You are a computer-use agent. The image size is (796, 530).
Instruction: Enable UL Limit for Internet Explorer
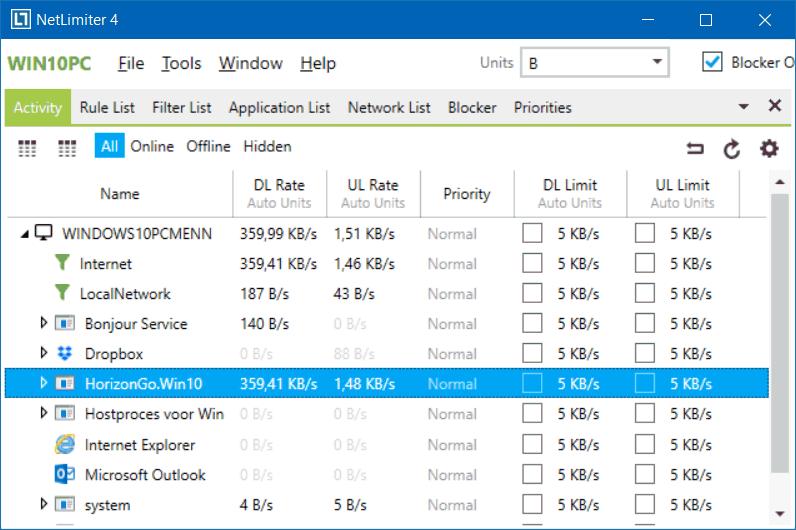[x=645, y=444]
